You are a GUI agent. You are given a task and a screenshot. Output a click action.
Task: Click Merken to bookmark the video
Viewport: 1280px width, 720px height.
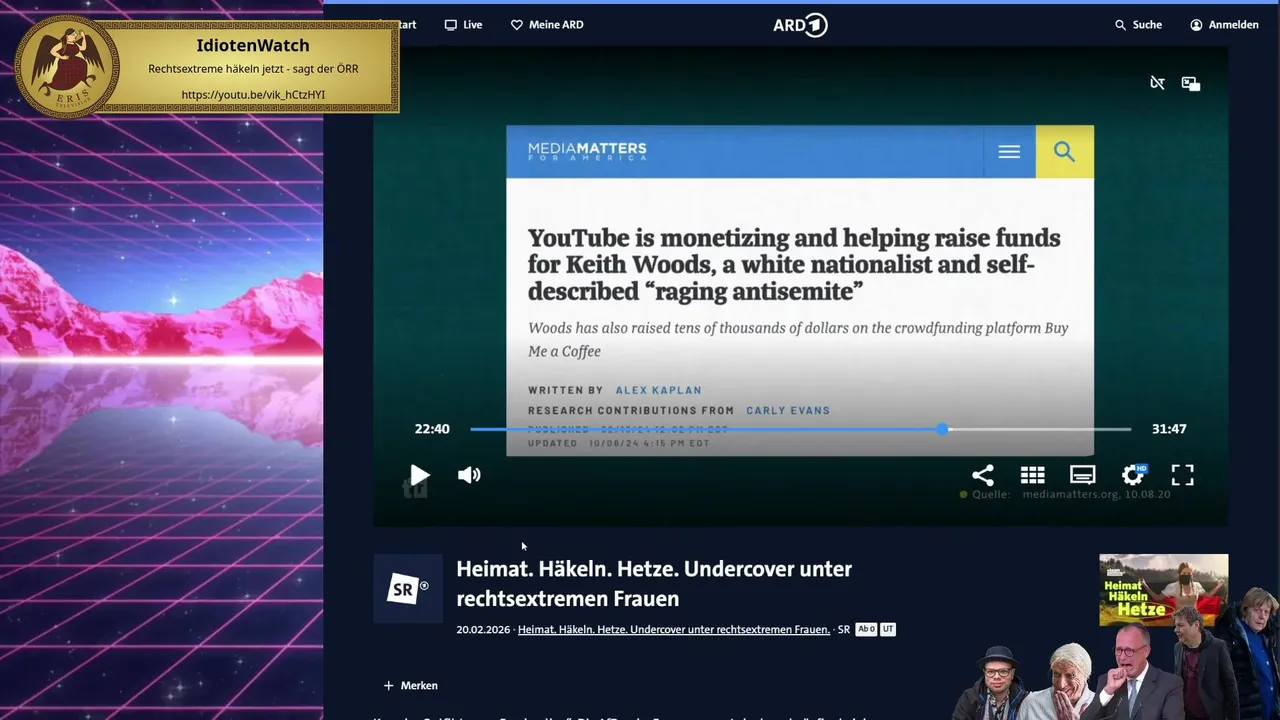click(x=410, y=685)
